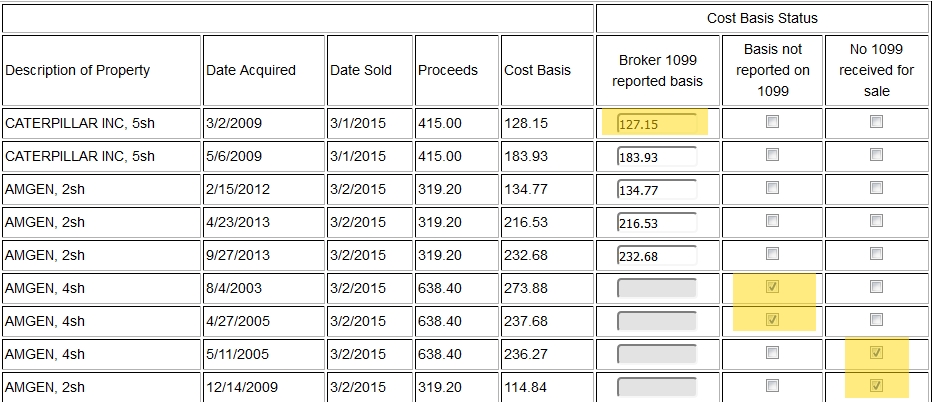Tick 'Basis not reported' for Amgen acquired 9/27/2013
Image resolution: width=933 pixels, height=402 pixels.
[x=771, y=254]
